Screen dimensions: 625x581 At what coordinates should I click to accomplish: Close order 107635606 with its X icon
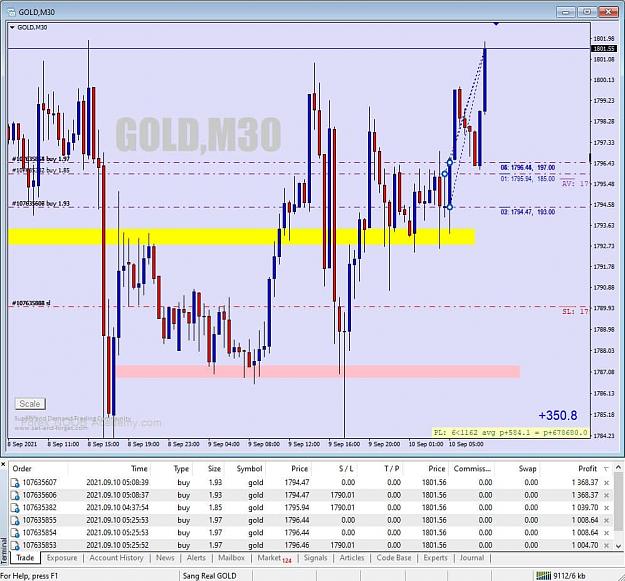(x=607, y=495)
